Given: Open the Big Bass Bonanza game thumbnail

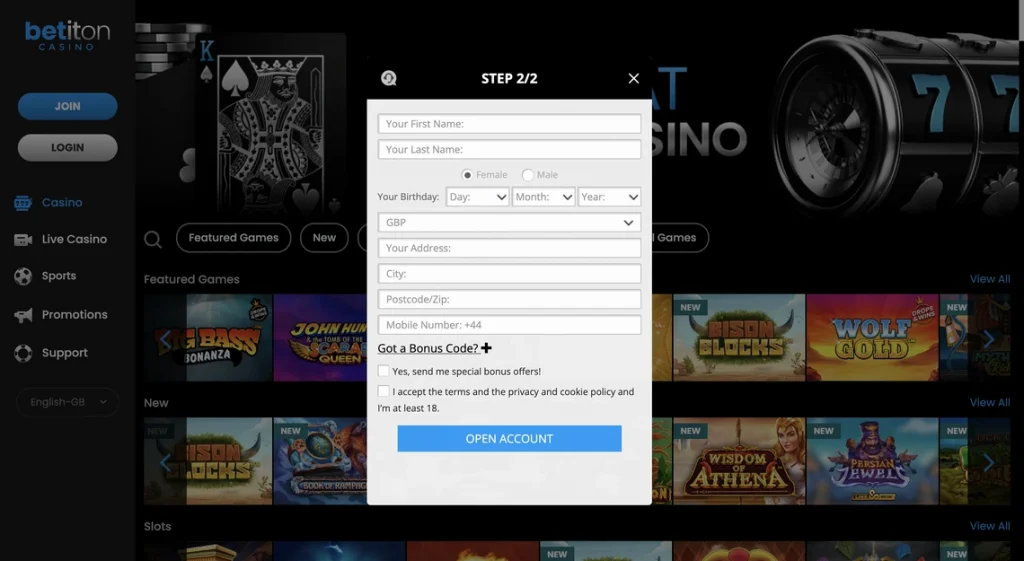Looking at the screenshot, I should (x=208, y=338).
